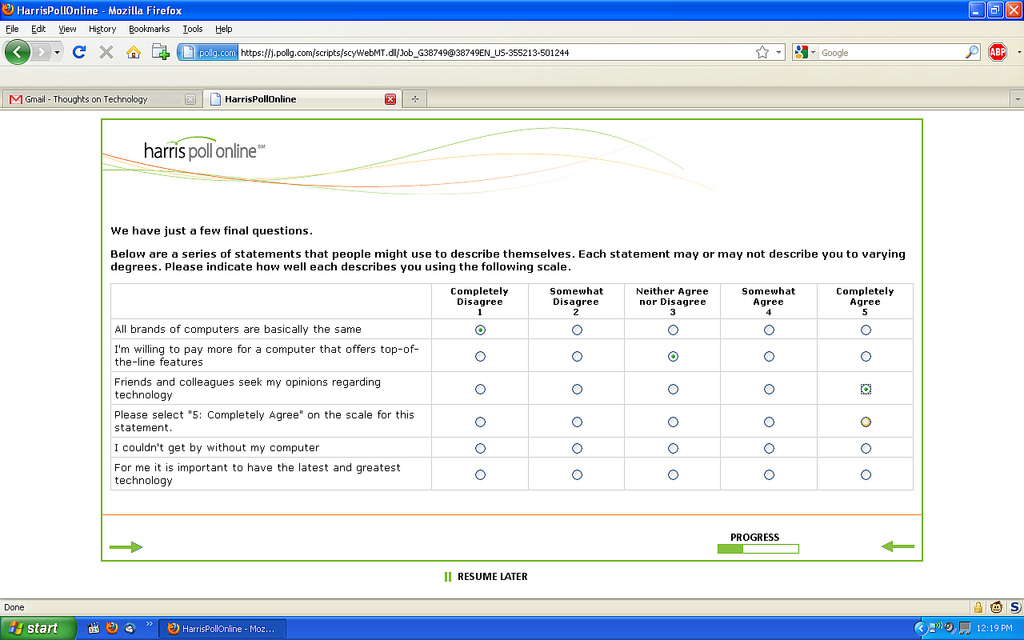Click the green survey next arrow

point(126,547)
